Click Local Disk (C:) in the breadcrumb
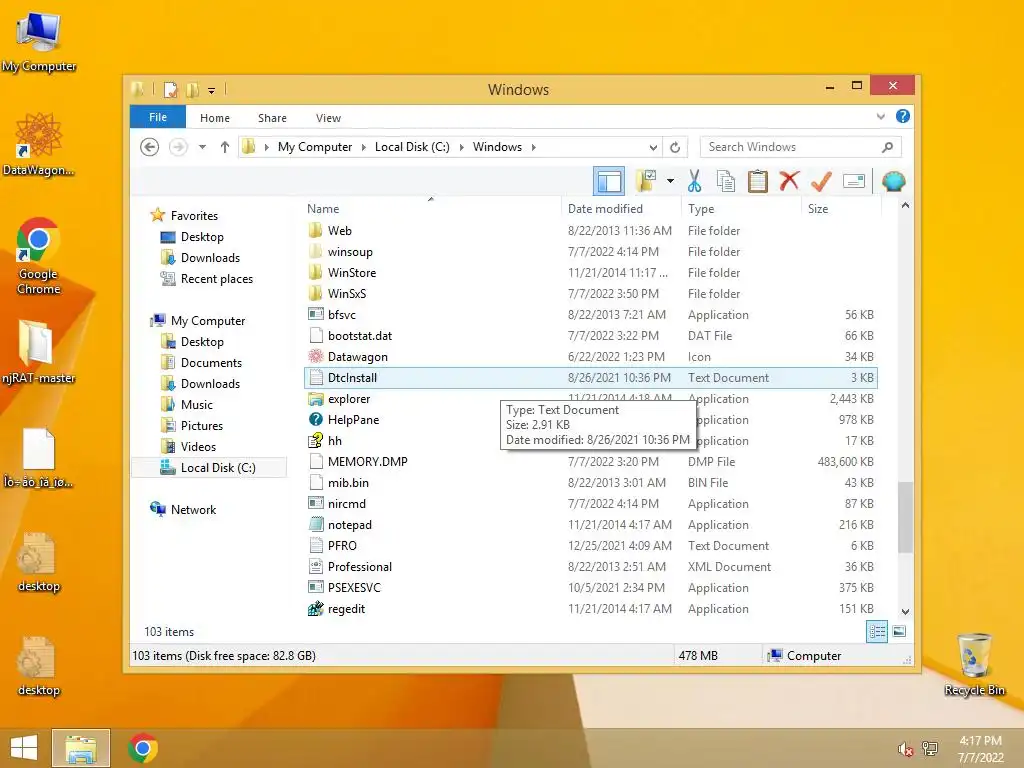The image size is (1024, 768). tap(412, 147)
